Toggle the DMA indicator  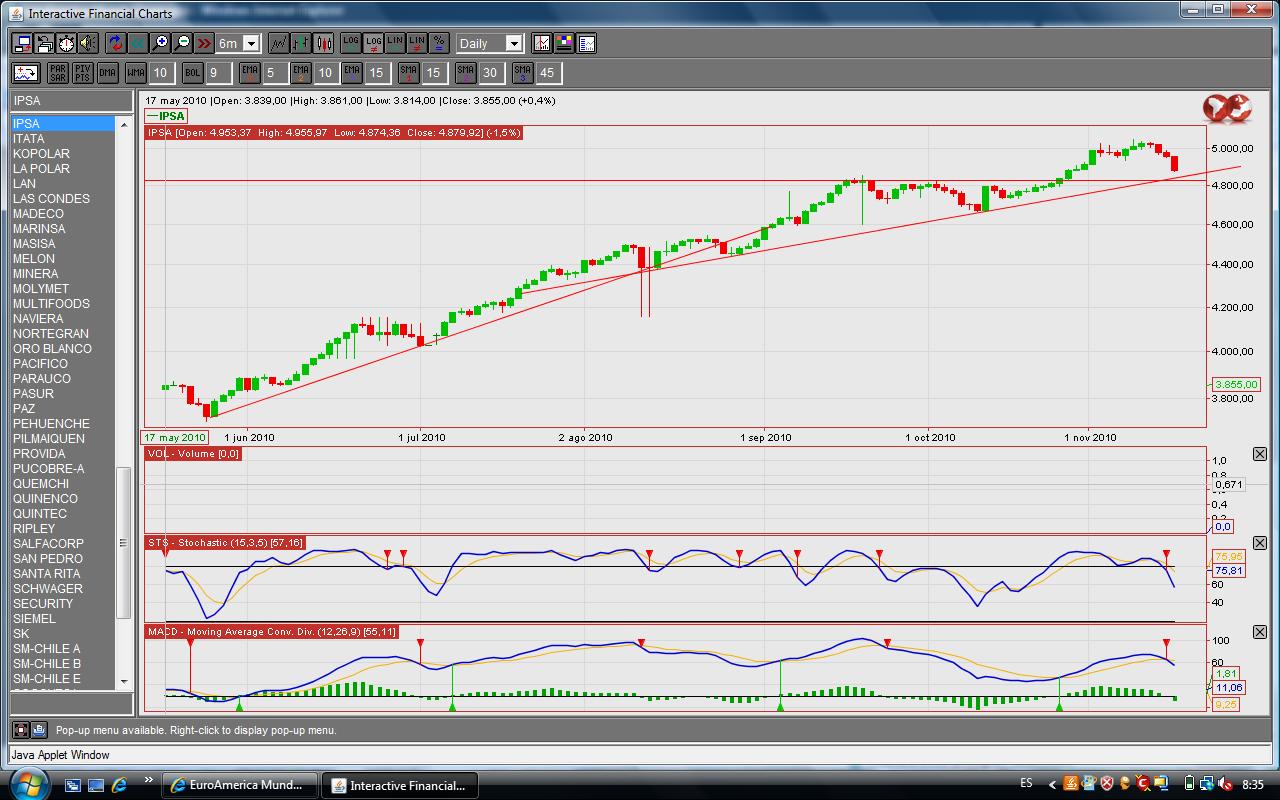point(108,73)
